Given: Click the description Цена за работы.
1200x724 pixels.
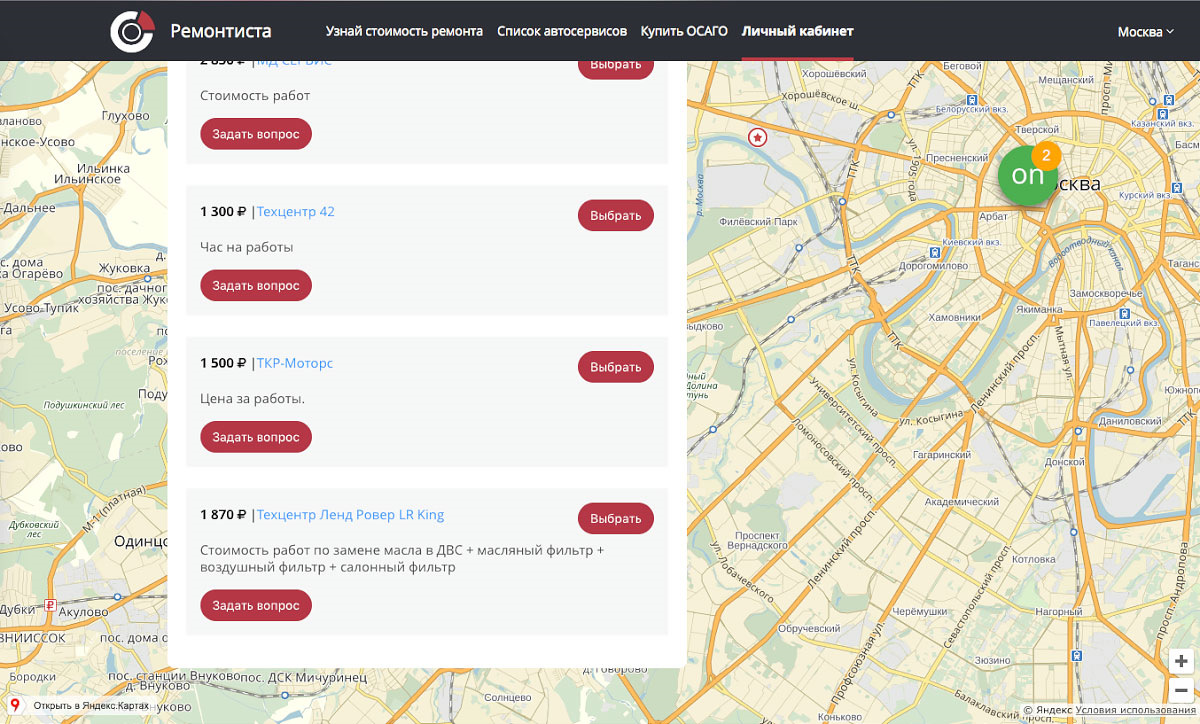Looking at the screenshot, I should (253, 399).
